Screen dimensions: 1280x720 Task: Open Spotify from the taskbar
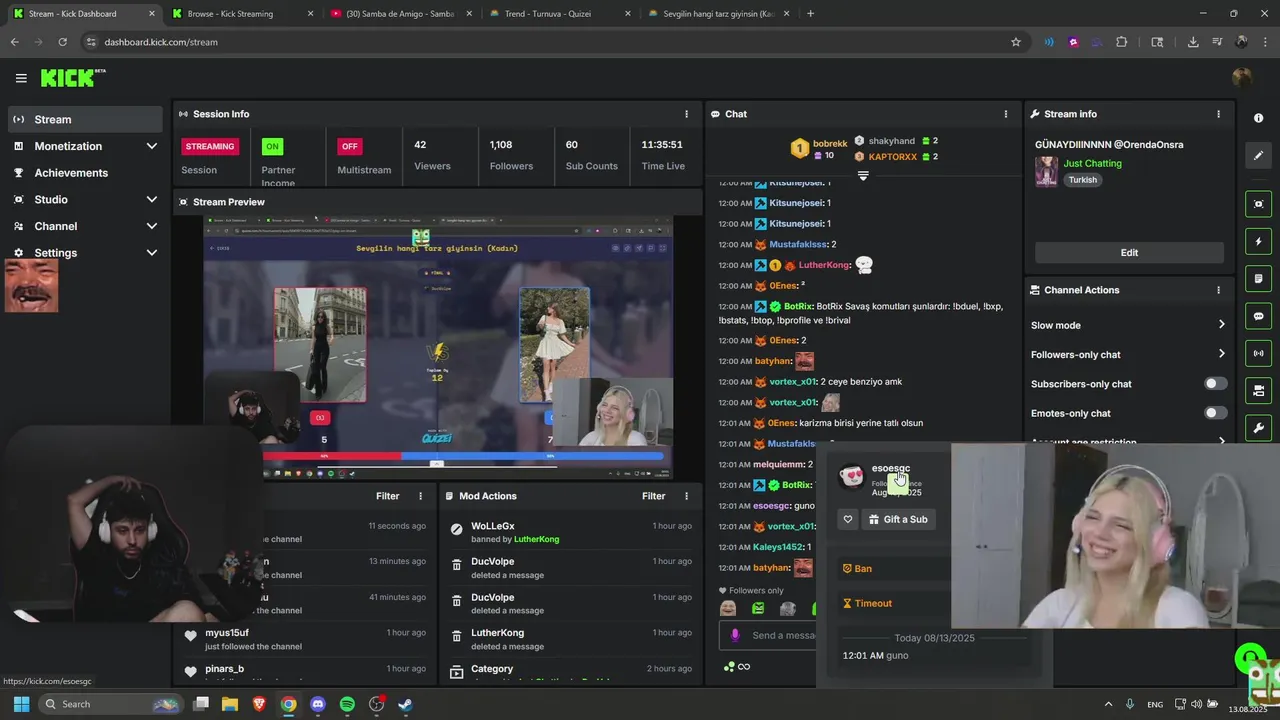pos(347,704)
